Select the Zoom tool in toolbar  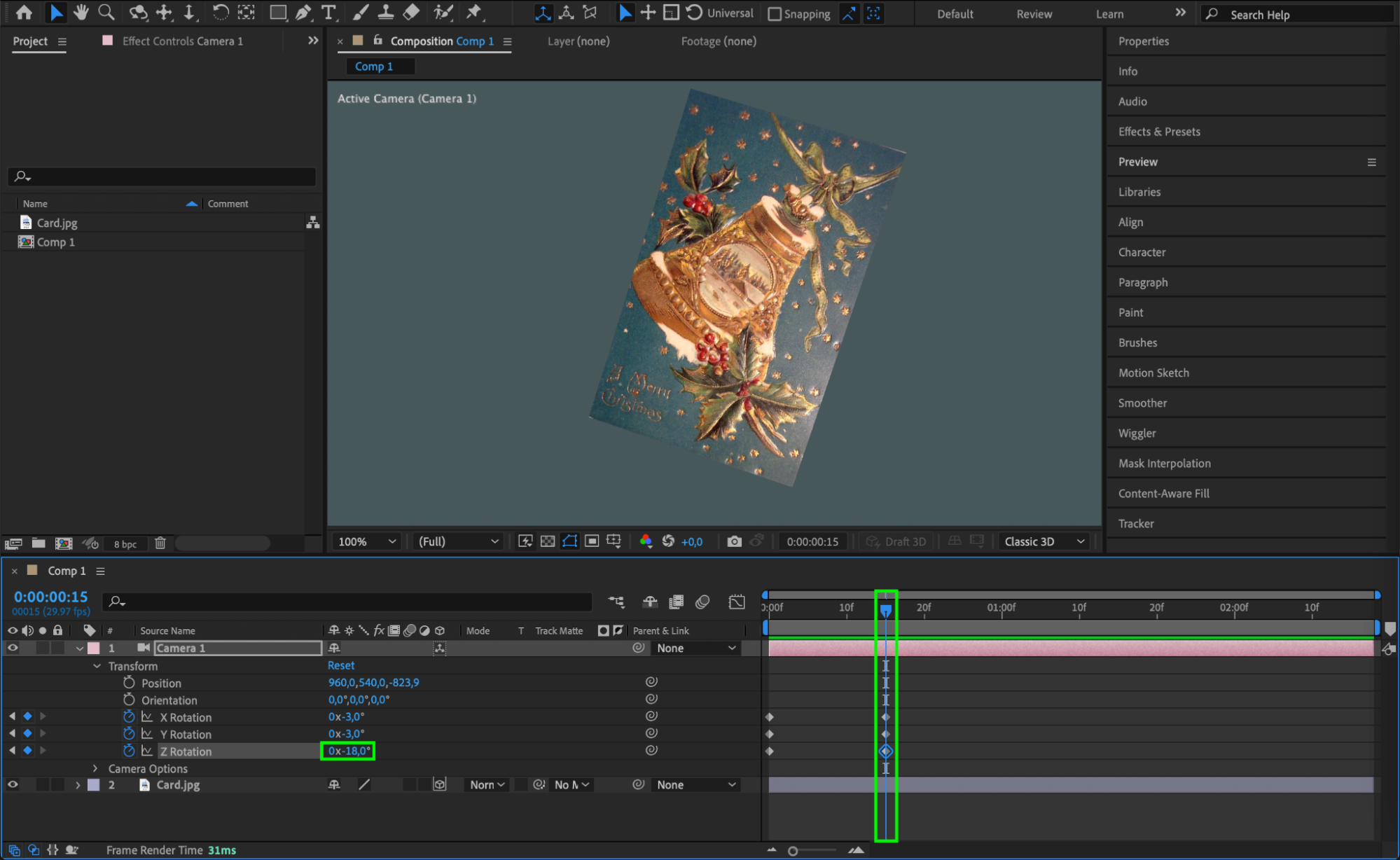tap(106, 12)
